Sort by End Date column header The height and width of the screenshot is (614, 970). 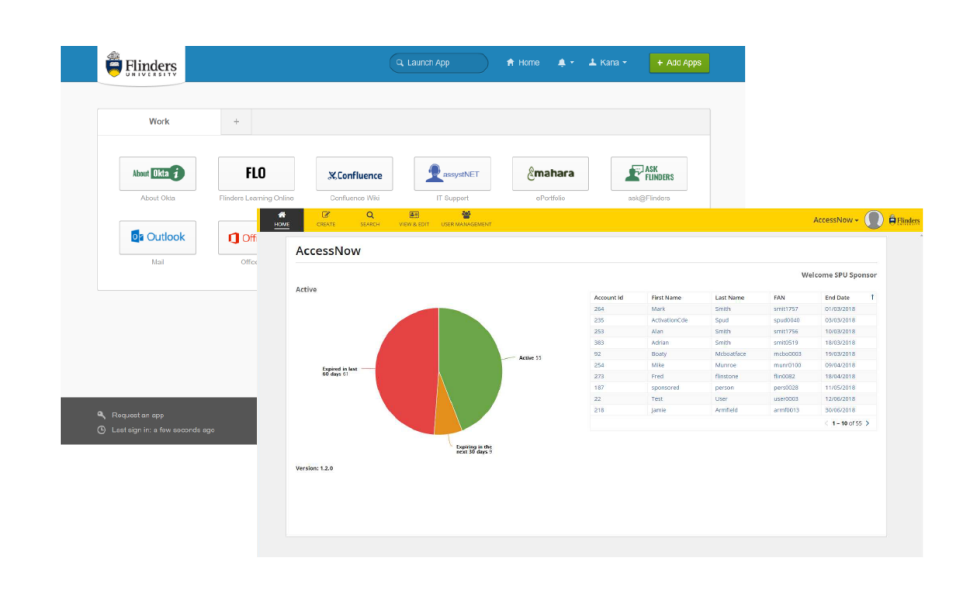[837, 297]
